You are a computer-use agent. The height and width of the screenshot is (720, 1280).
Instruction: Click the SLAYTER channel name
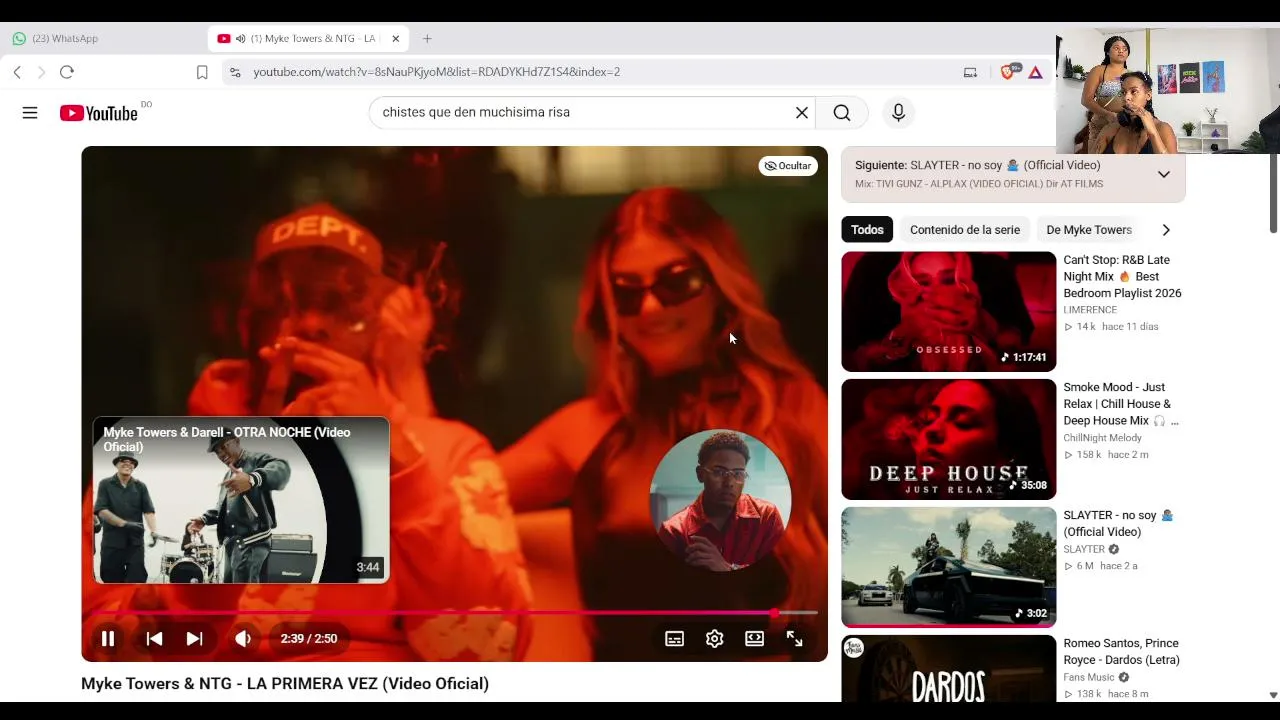[x=1084, y=550]
